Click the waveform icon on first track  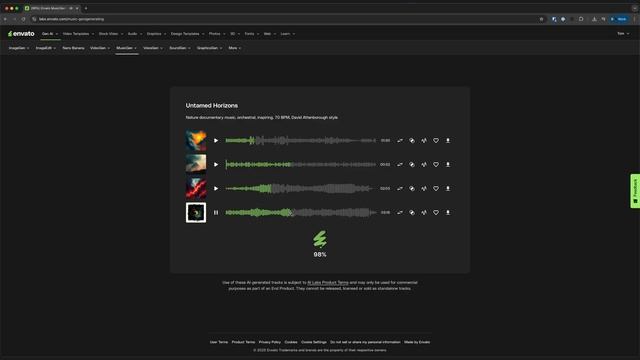click(424, 140)
